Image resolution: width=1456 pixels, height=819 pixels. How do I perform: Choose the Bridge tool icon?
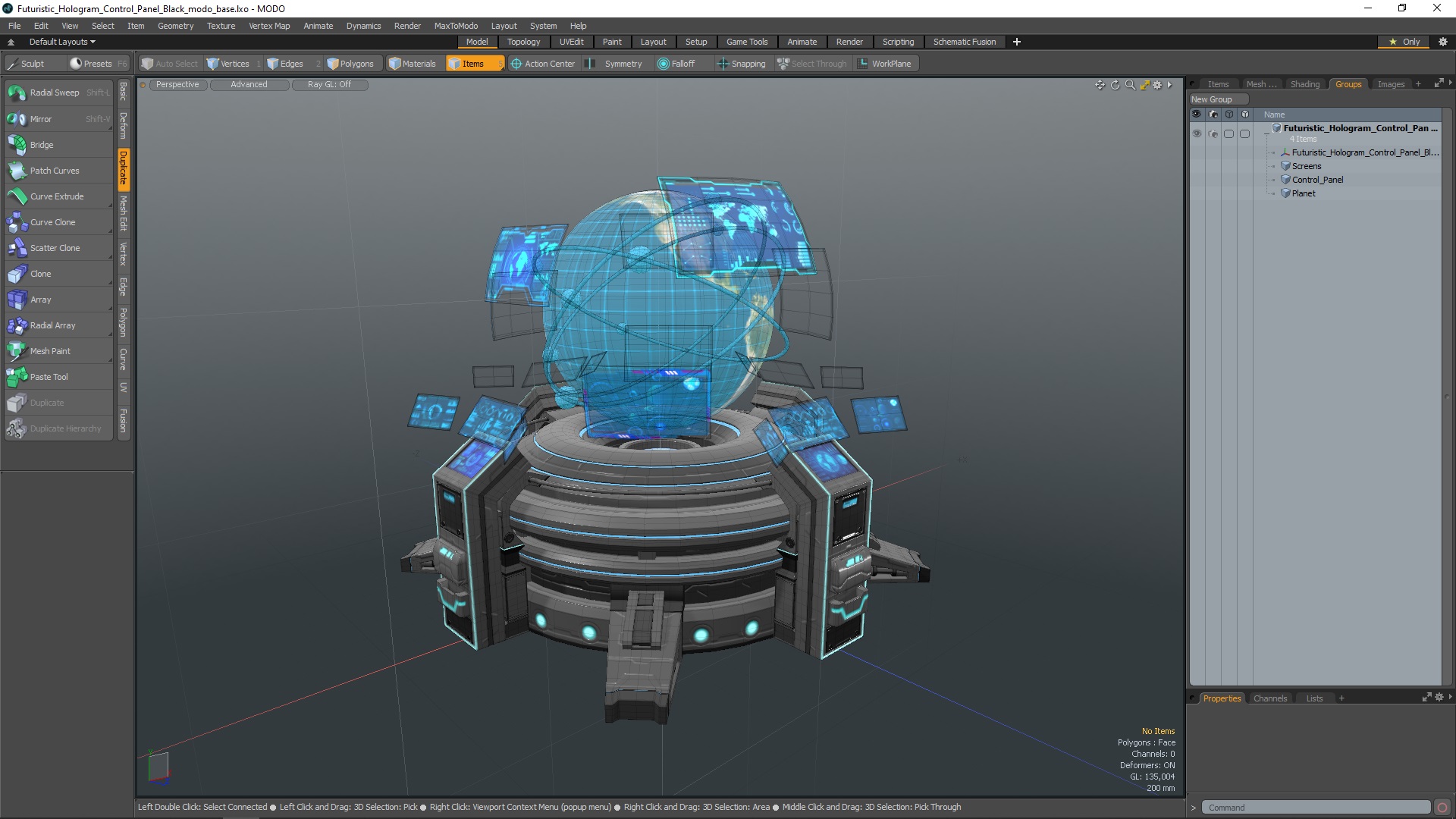pyautogui.click(x=17, y=145)
